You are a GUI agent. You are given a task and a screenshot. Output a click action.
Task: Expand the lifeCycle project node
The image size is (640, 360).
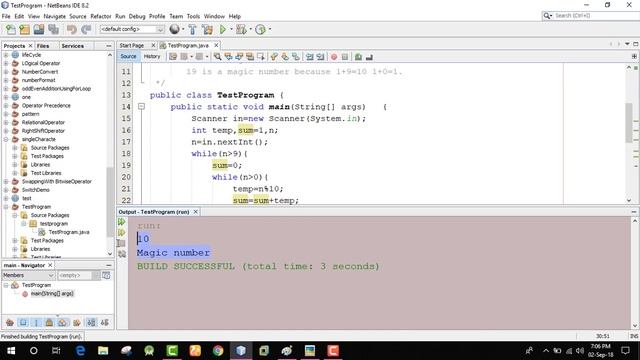tap(6, 55)
